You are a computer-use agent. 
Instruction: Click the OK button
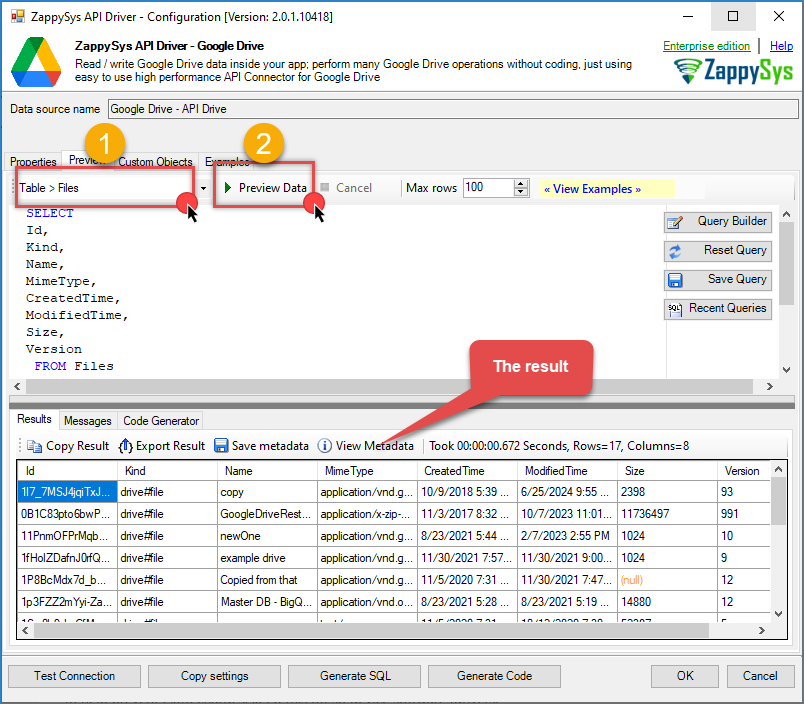click(685, 676)
